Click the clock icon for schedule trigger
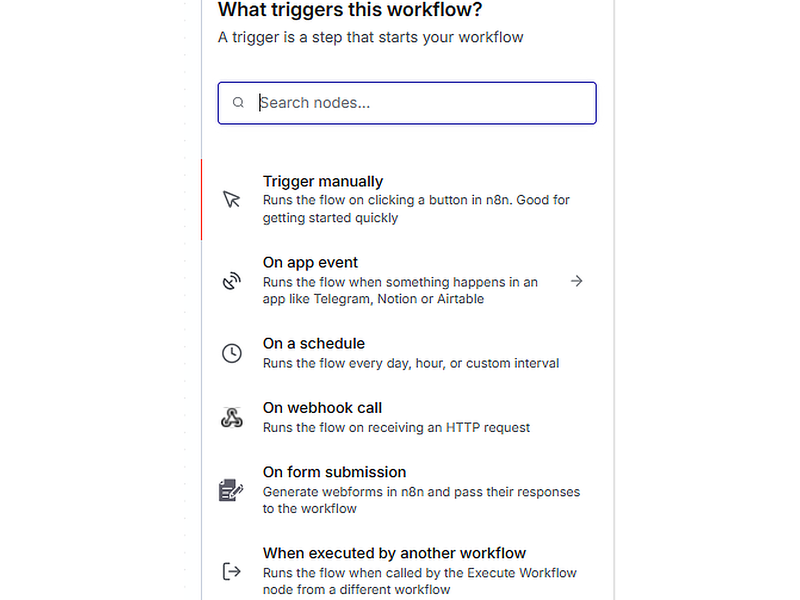The height and width of the screenshot is (600, 800). 232,353
